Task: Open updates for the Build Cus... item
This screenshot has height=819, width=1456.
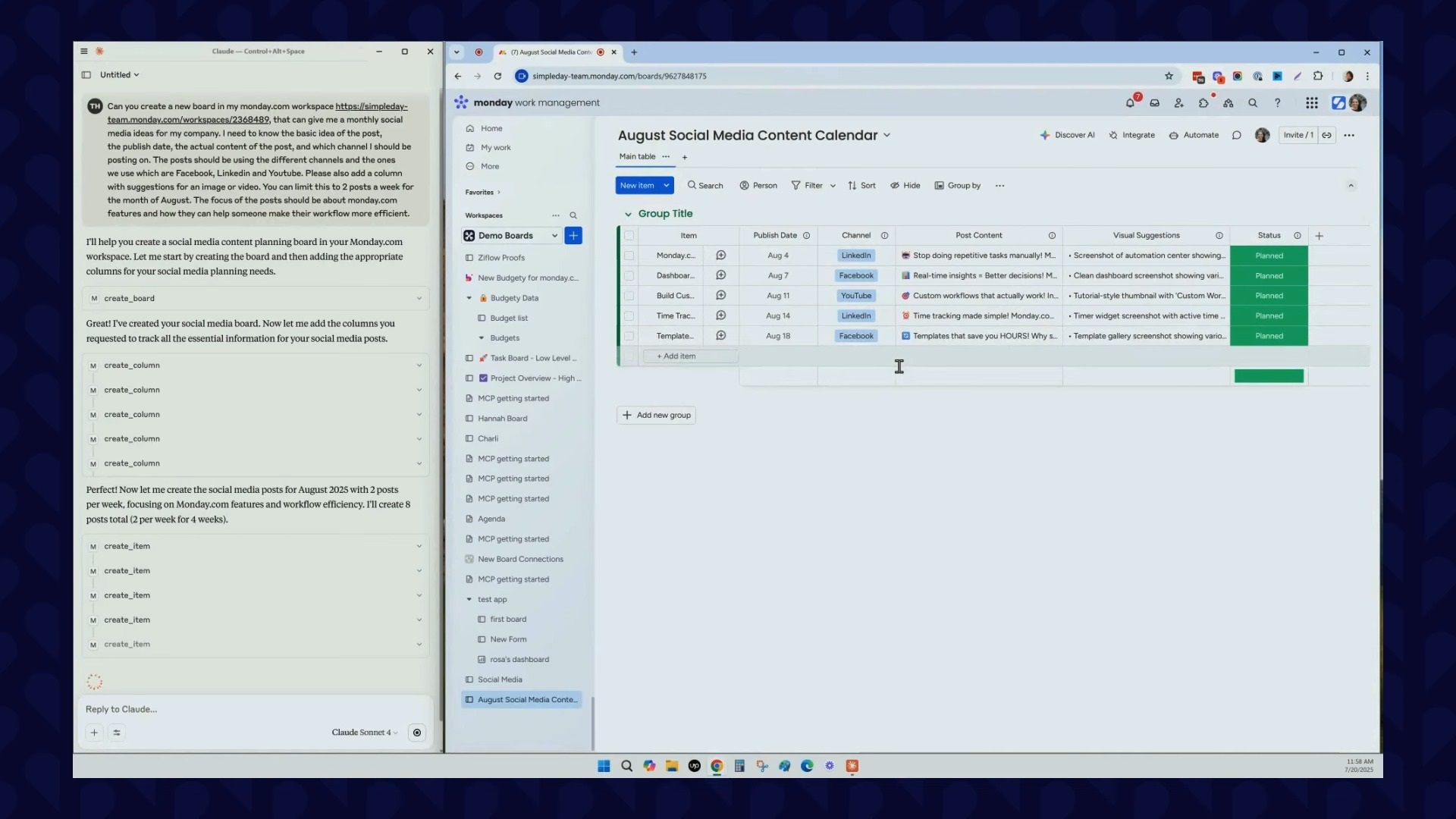Action: pyautogui.click(x=720, y=296)
